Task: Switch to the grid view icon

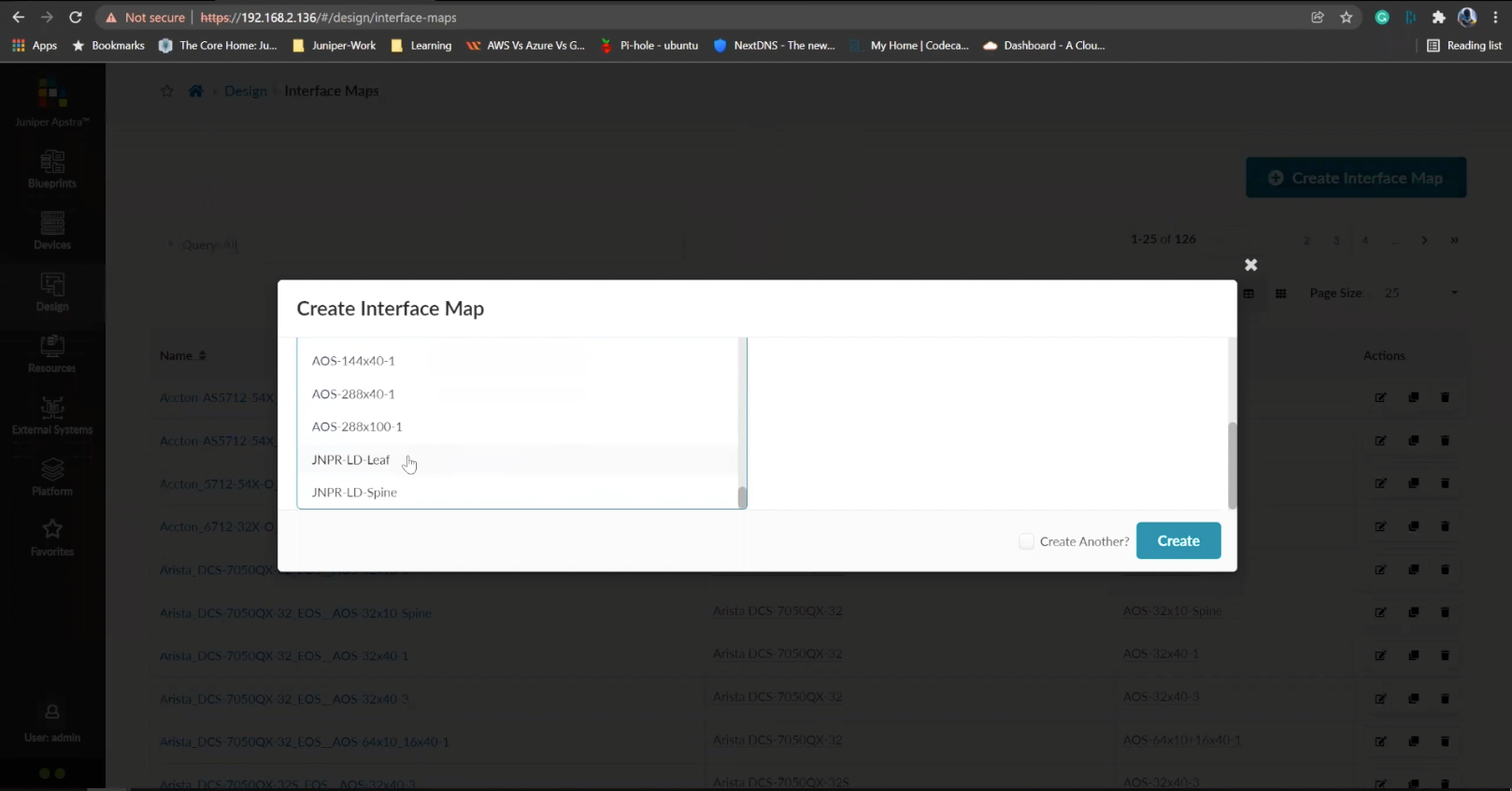Action: point(1280,294)
